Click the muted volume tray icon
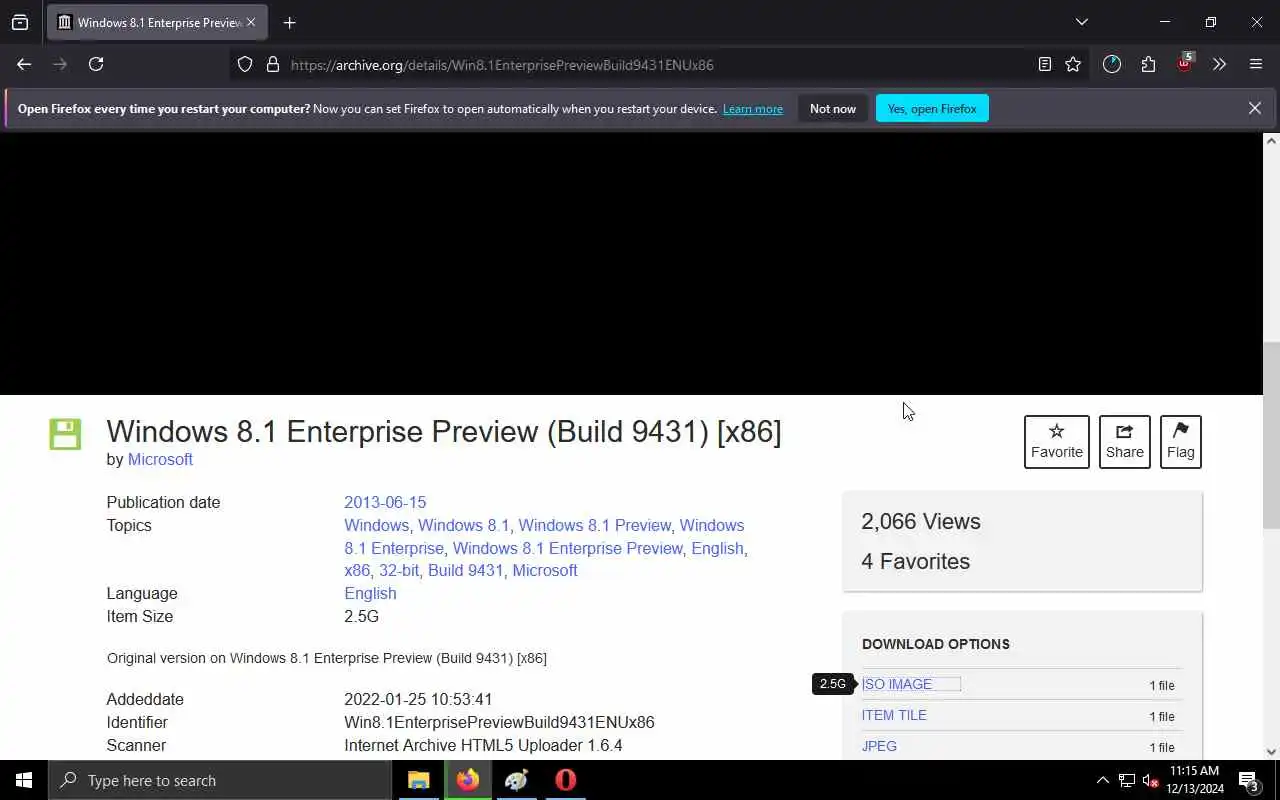This screenshot has height=800, width=1280. click(1150, 780)
